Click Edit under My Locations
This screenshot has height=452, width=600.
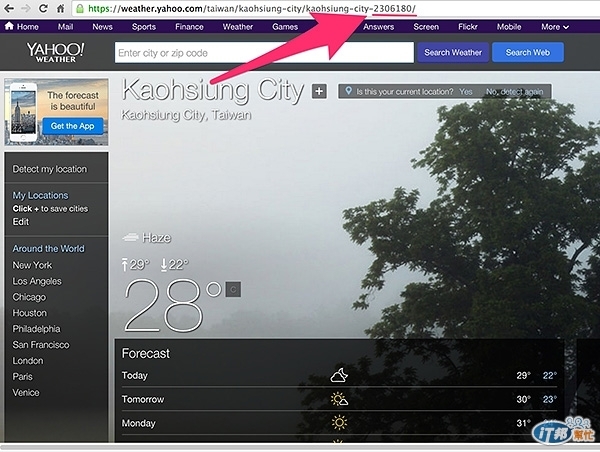[x=21, y=222]
